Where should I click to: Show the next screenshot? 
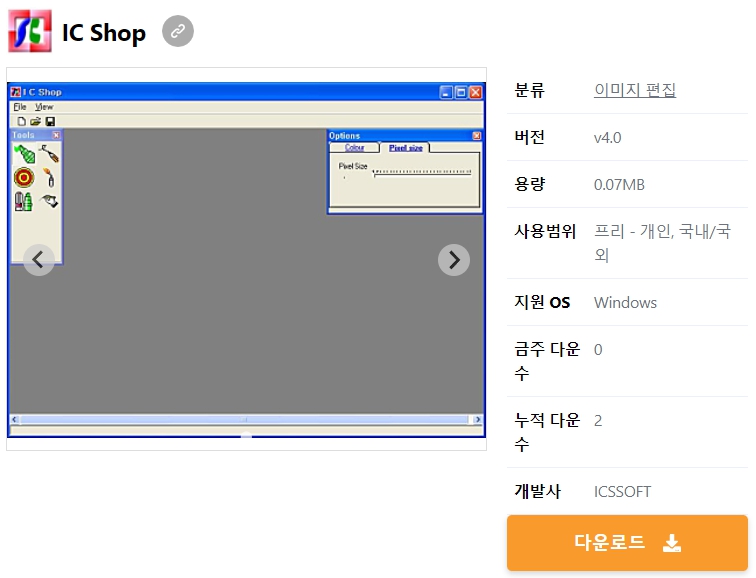coord(454,260)
